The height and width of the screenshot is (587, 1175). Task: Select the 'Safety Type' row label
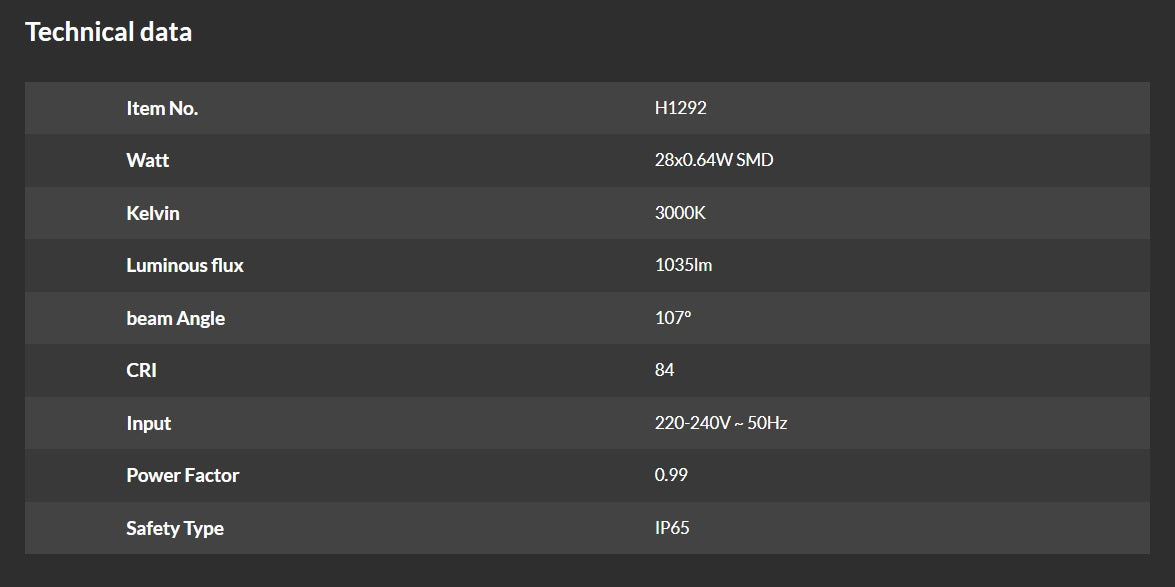(175, 528)
